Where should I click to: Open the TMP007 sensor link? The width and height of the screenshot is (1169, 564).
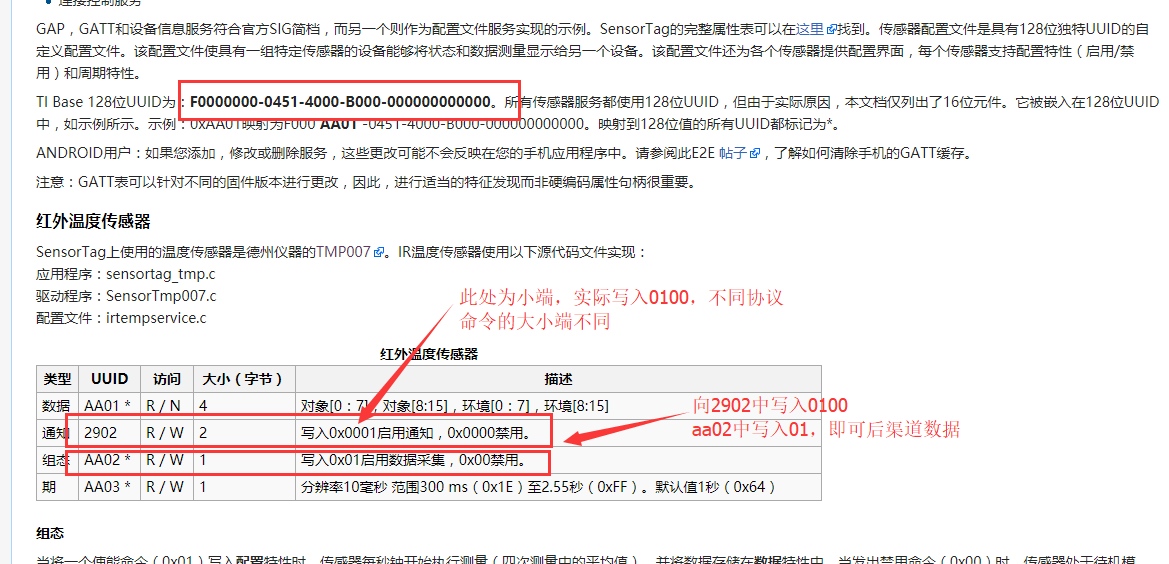coord(344,252)
